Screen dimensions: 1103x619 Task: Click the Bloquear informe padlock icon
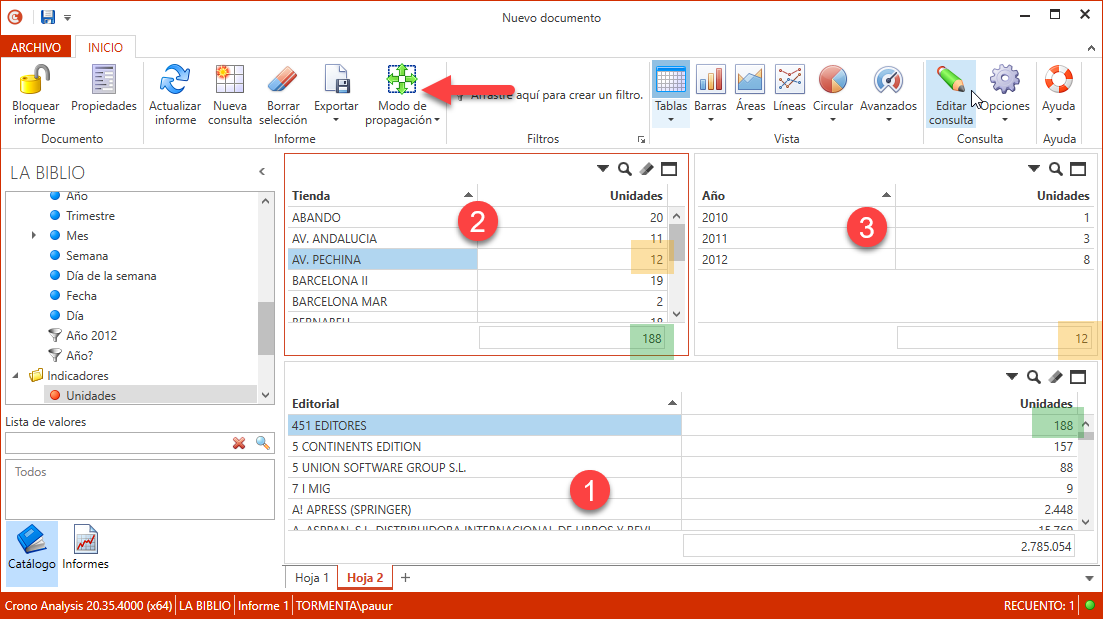pyautogui.click(x=35, y=79)
